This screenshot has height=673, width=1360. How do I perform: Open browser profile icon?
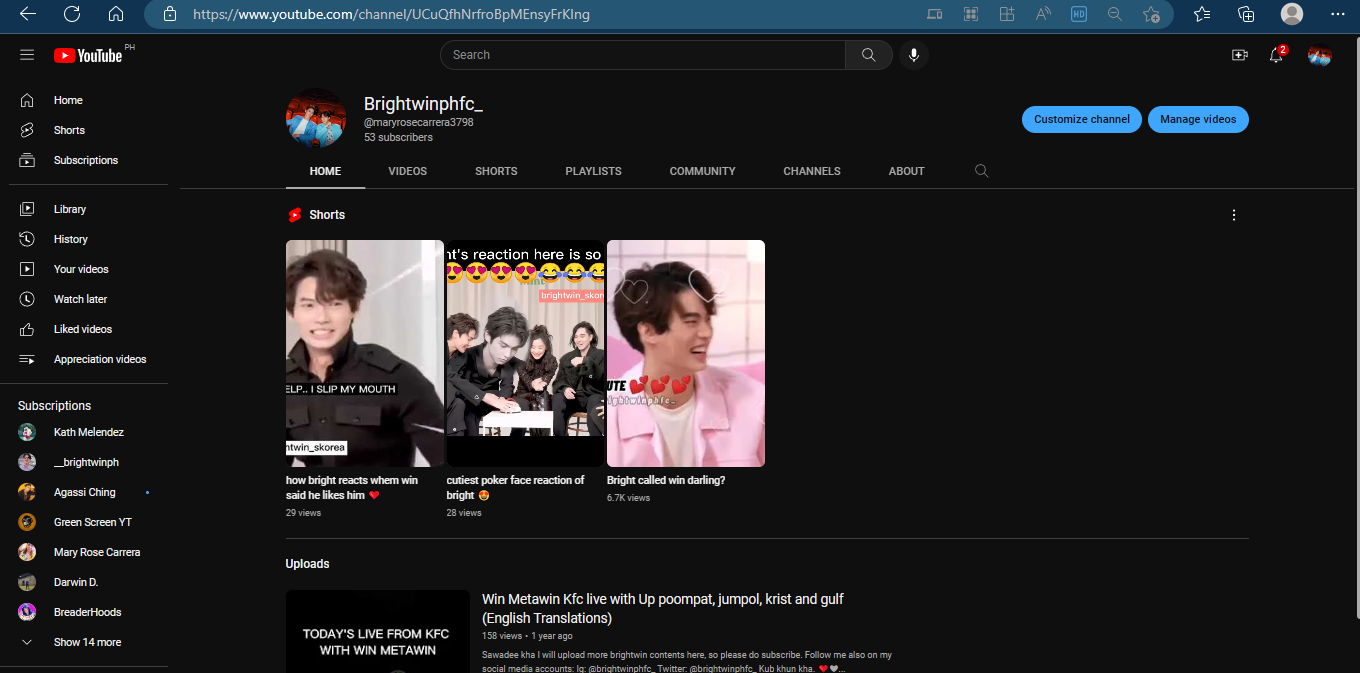1292,14
